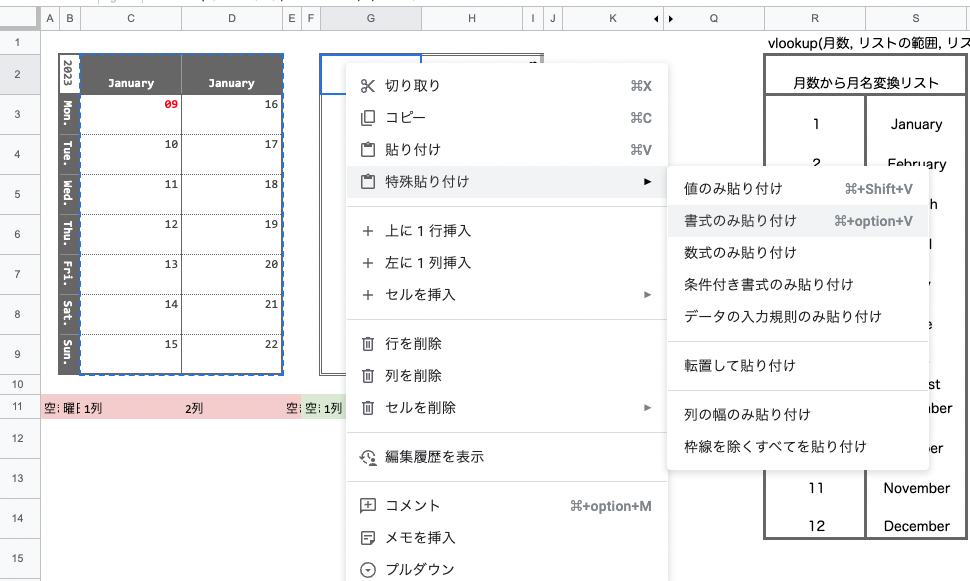Select column K header

point(612,19)
